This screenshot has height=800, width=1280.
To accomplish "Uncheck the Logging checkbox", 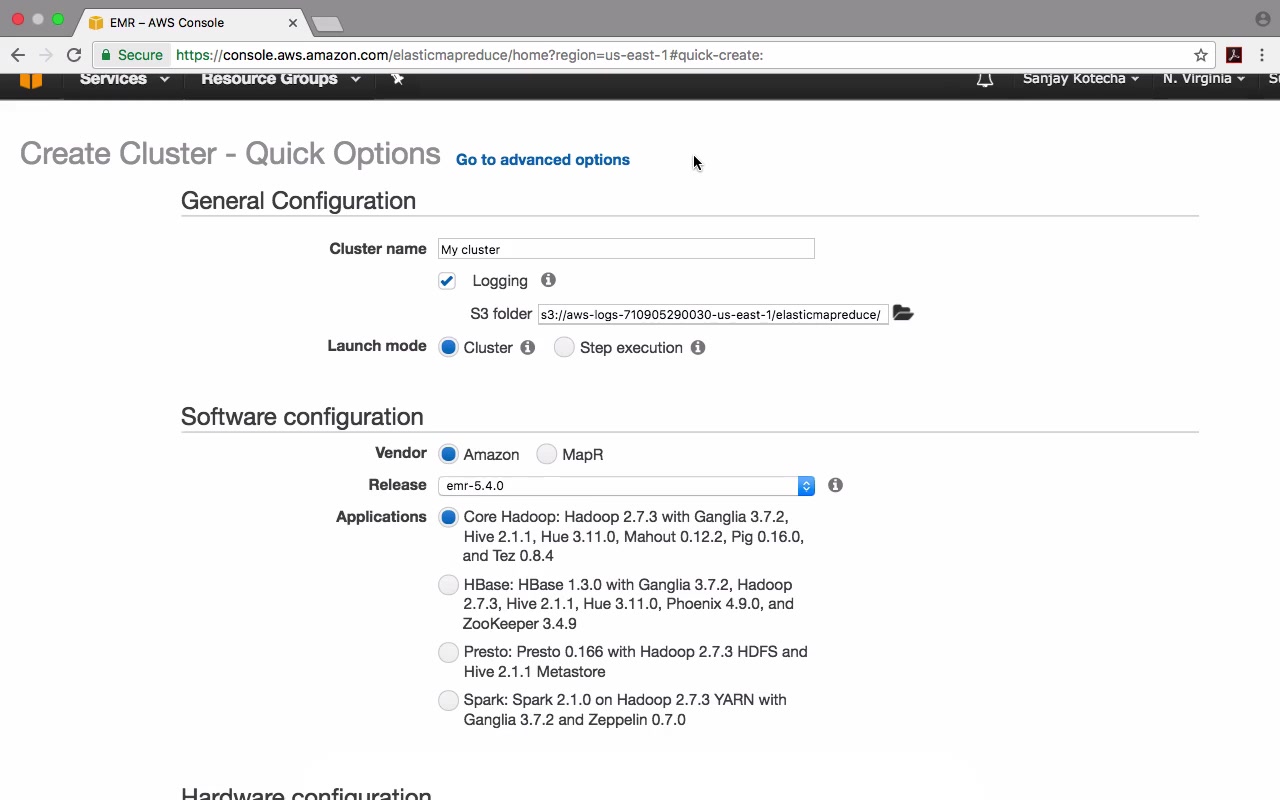I will tap(447, 281).
